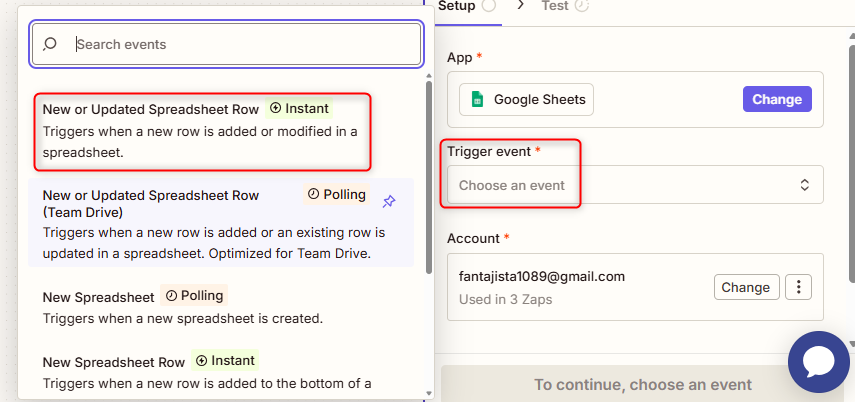Click the Test step status icon

click(x=582, y=6)
